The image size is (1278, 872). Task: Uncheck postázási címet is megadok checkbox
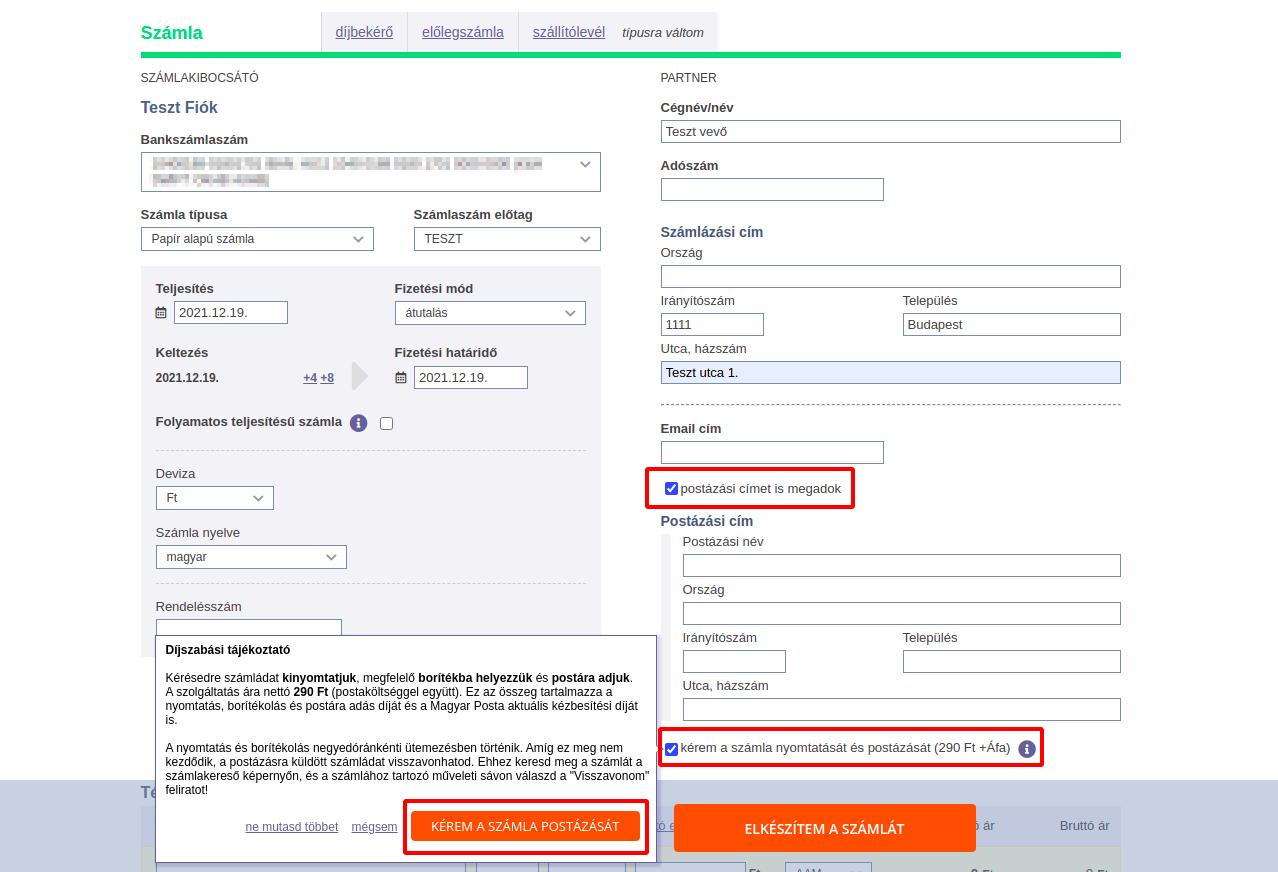[x=671, y=489]
